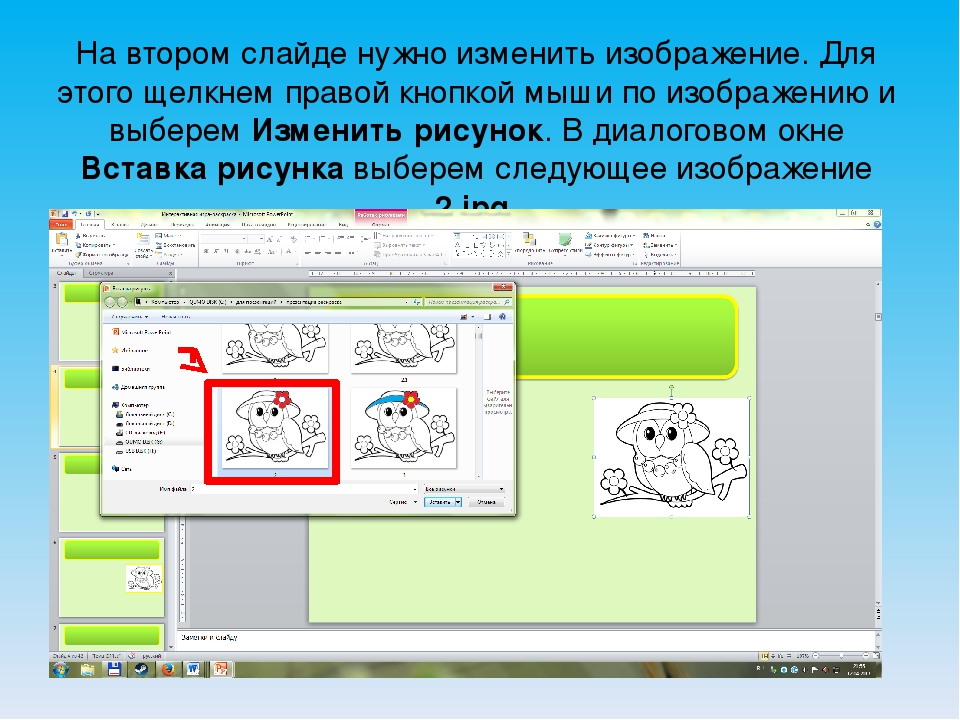Viewport: 960px width, 720px height.
Task: Click New Folder in the dialog toolbar
Action: click(x=176, y=317)
